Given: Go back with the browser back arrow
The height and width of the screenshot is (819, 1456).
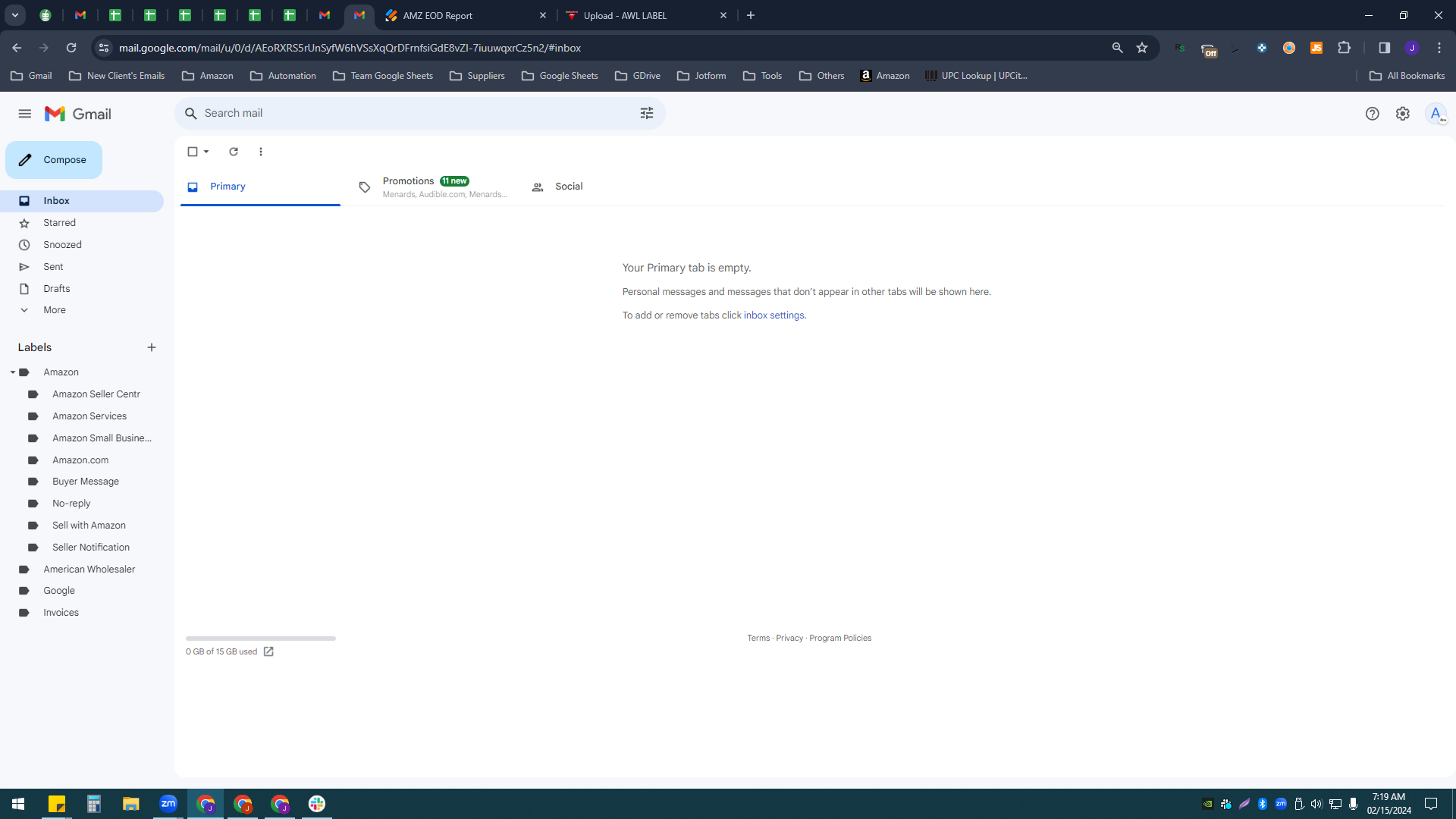Looking at the screenshot, I should click(17, 48).
